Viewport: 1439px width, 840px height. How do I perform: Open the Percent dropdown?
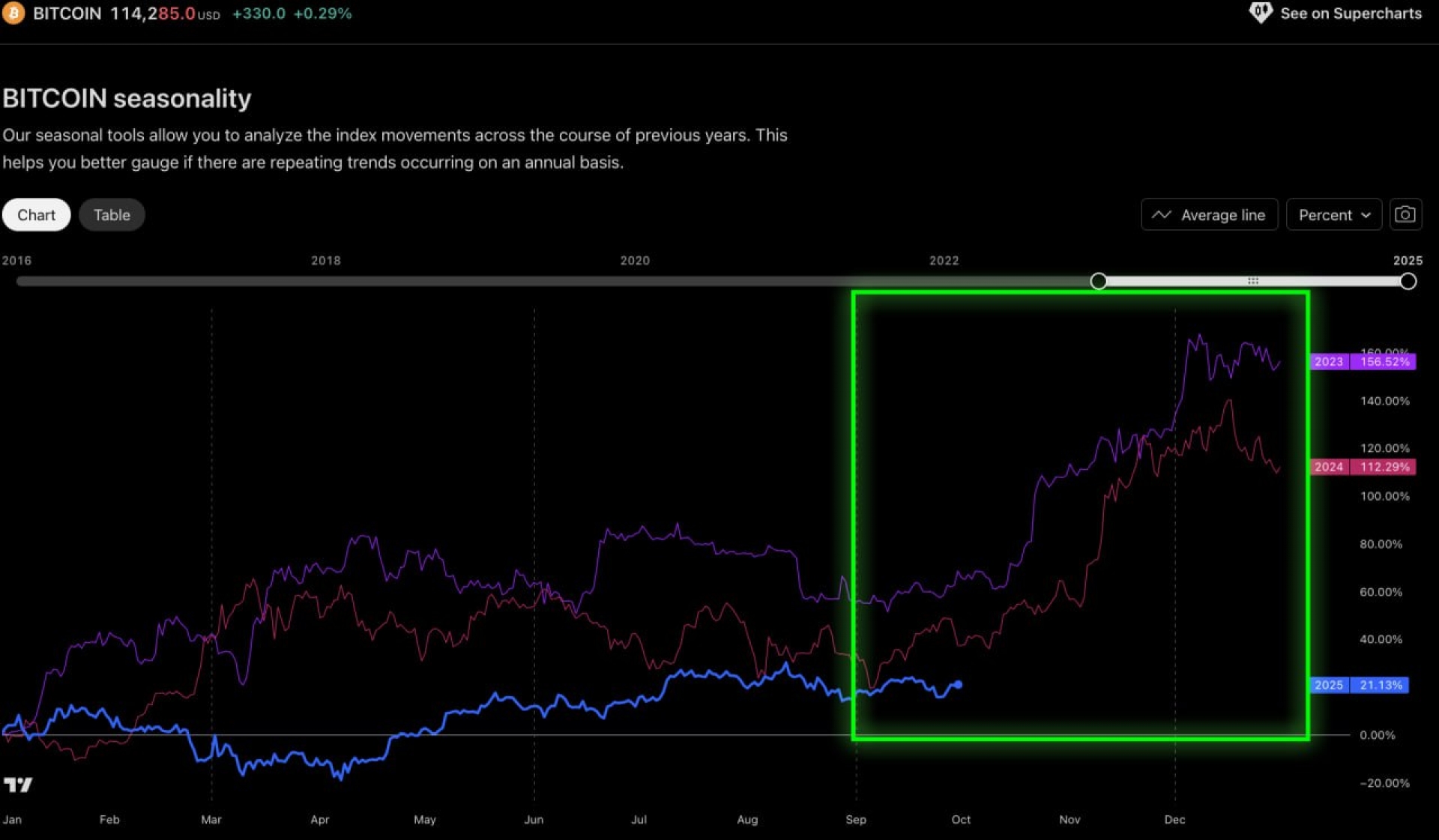(x=1333, y=215)
